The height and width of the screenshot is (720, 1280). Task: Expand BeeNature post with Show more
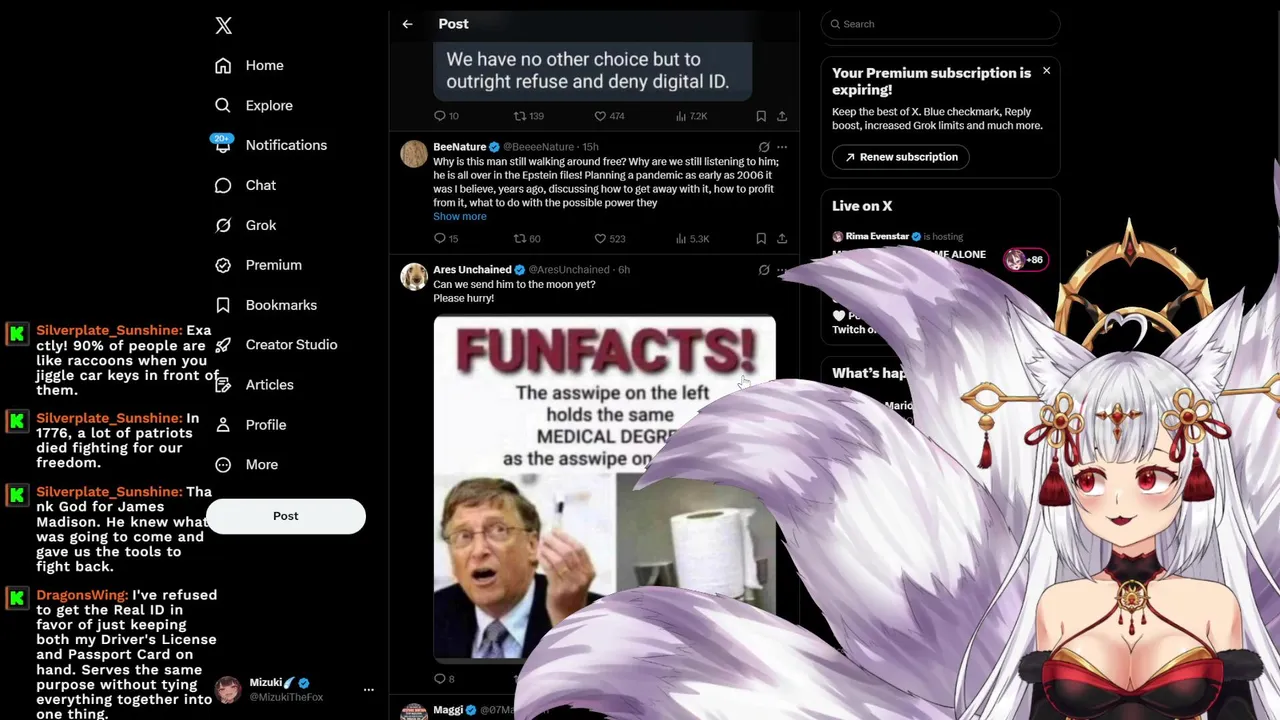tap(460, 216)
